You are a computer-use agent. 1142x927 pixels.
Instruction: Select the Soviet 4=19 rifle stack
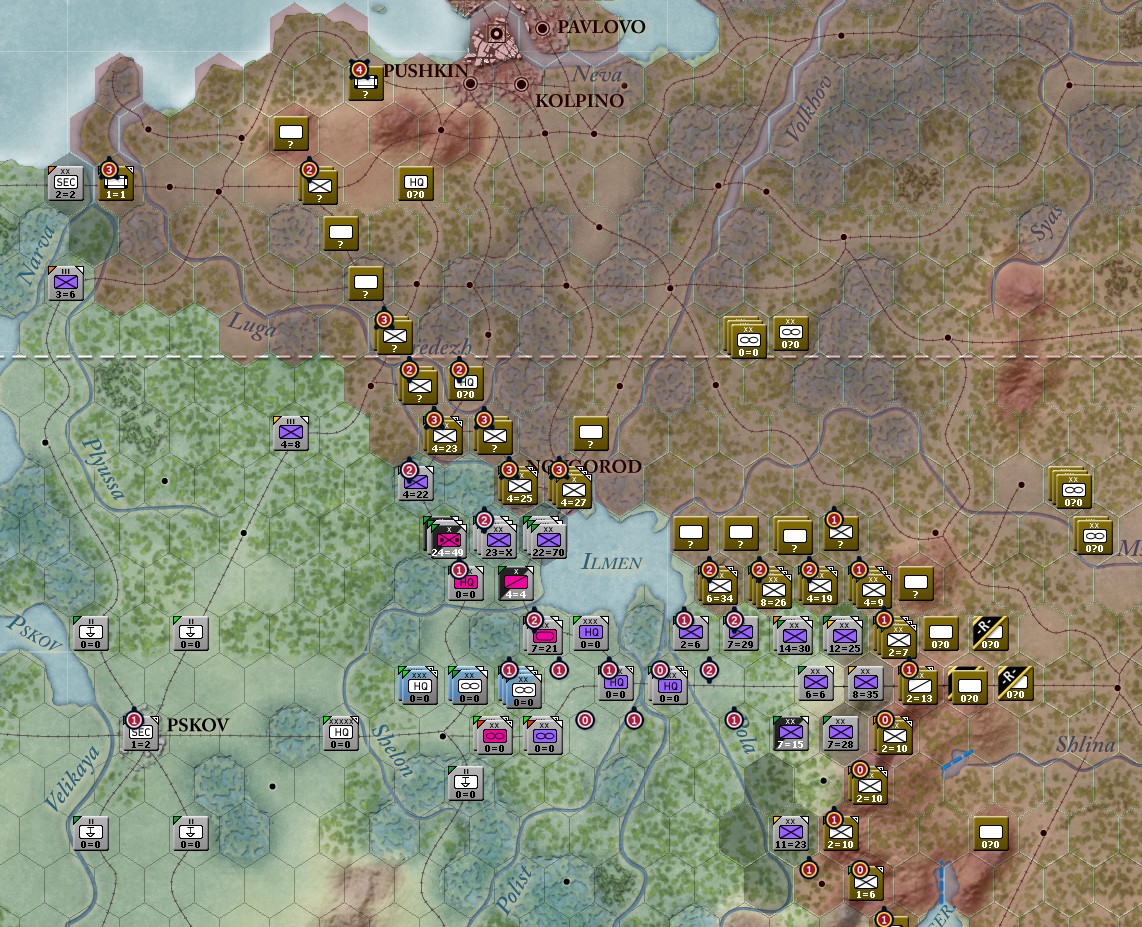[x=819, y=585]
